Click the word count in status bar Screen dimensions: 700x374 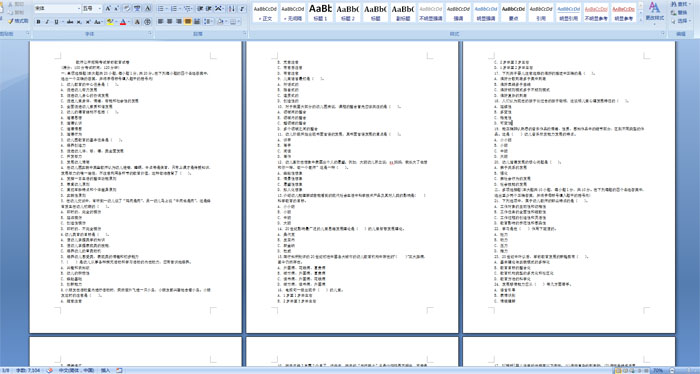28,370
